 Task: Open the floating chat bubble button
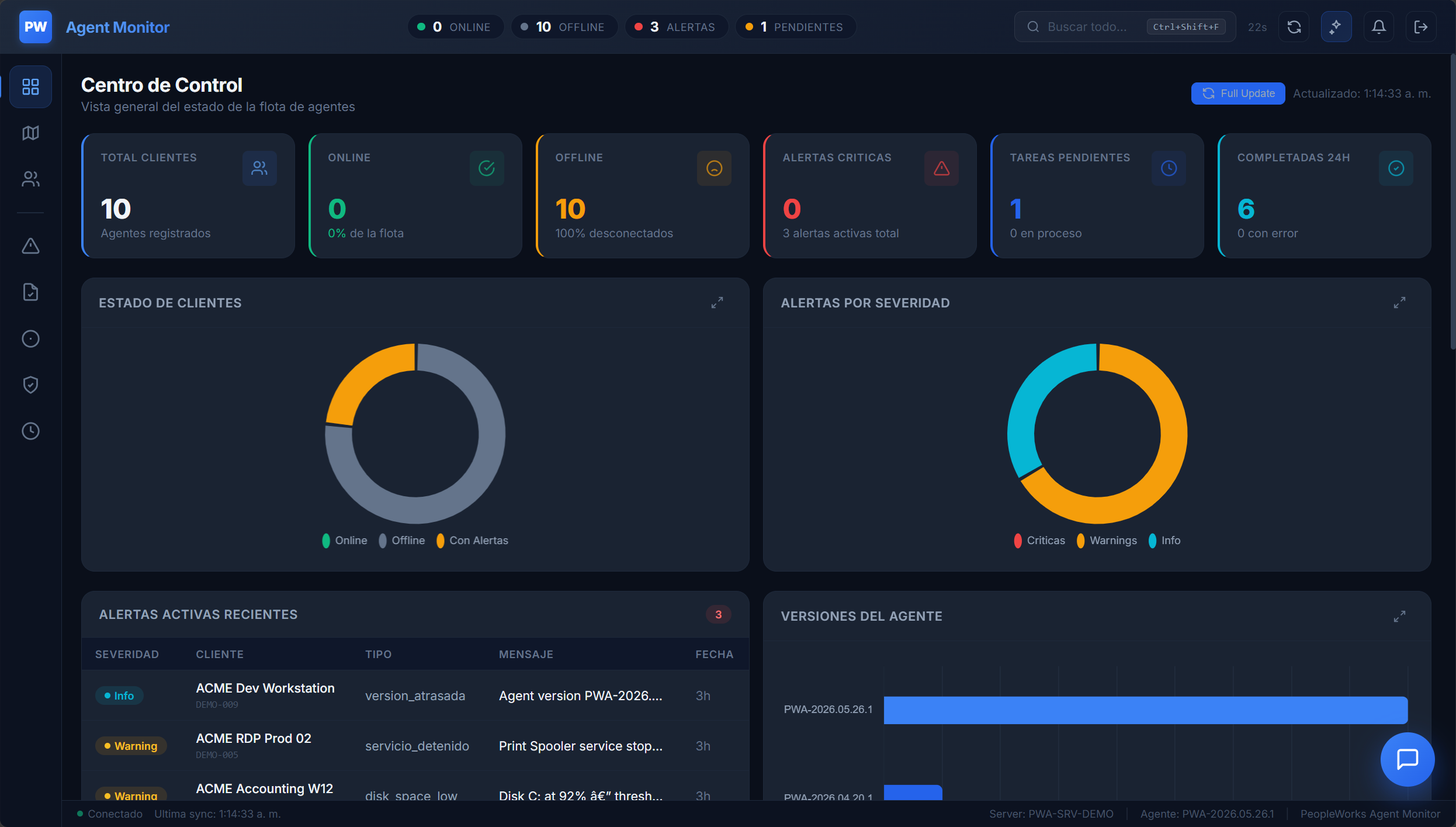[x=1407, y=759]
